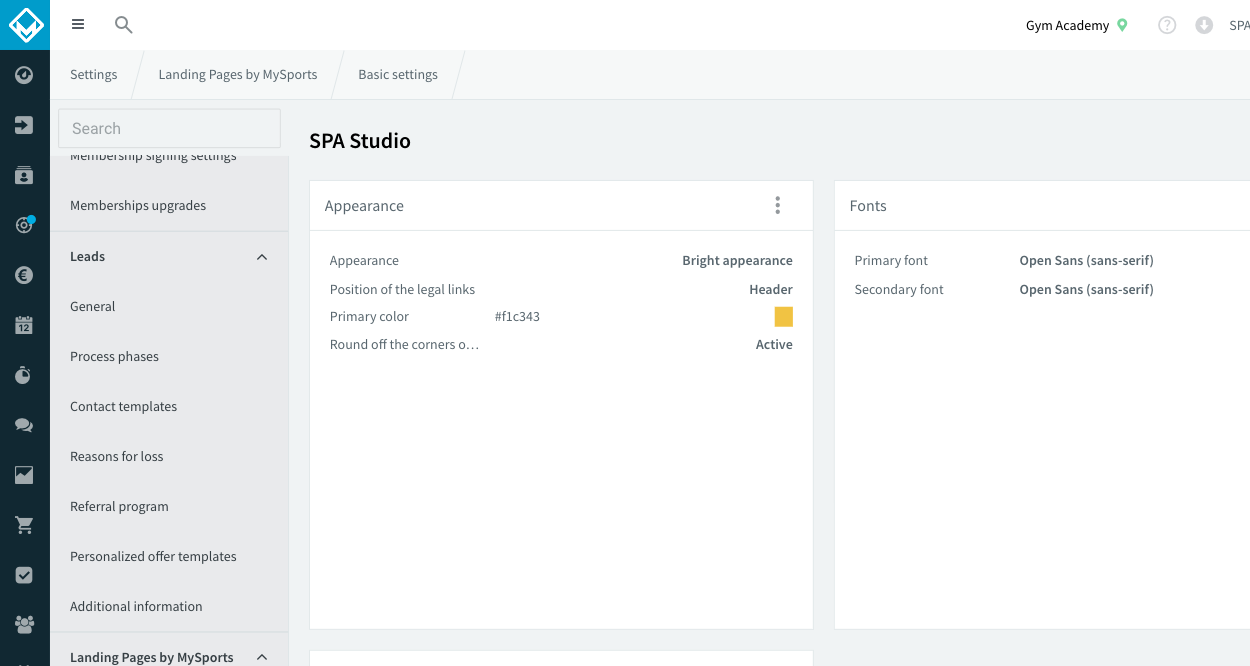Click the Secondary font Open Sans value
Image resolution: width=1250 pixels, height=666 pixels.
1086,290
